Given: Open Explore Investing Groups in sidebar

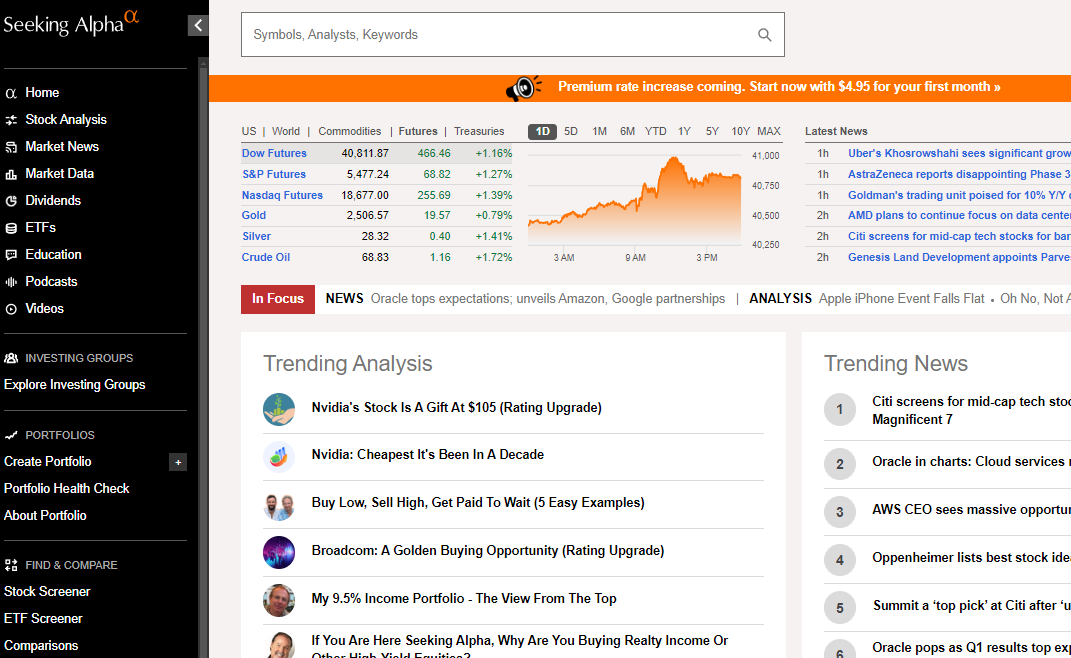Looking at the screenshot, I should (74, 385).
